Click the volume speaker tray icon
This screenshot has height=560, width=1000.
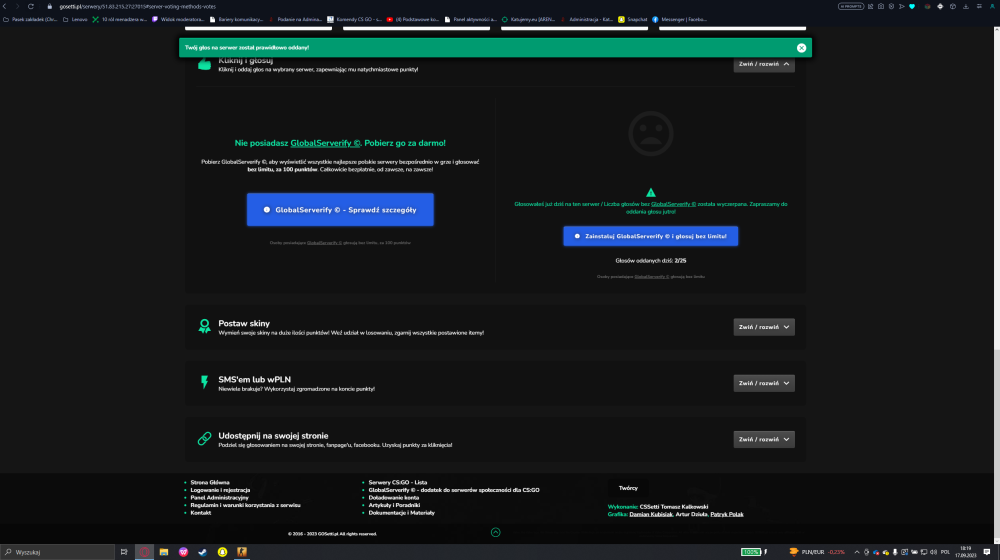pos(934,552)
